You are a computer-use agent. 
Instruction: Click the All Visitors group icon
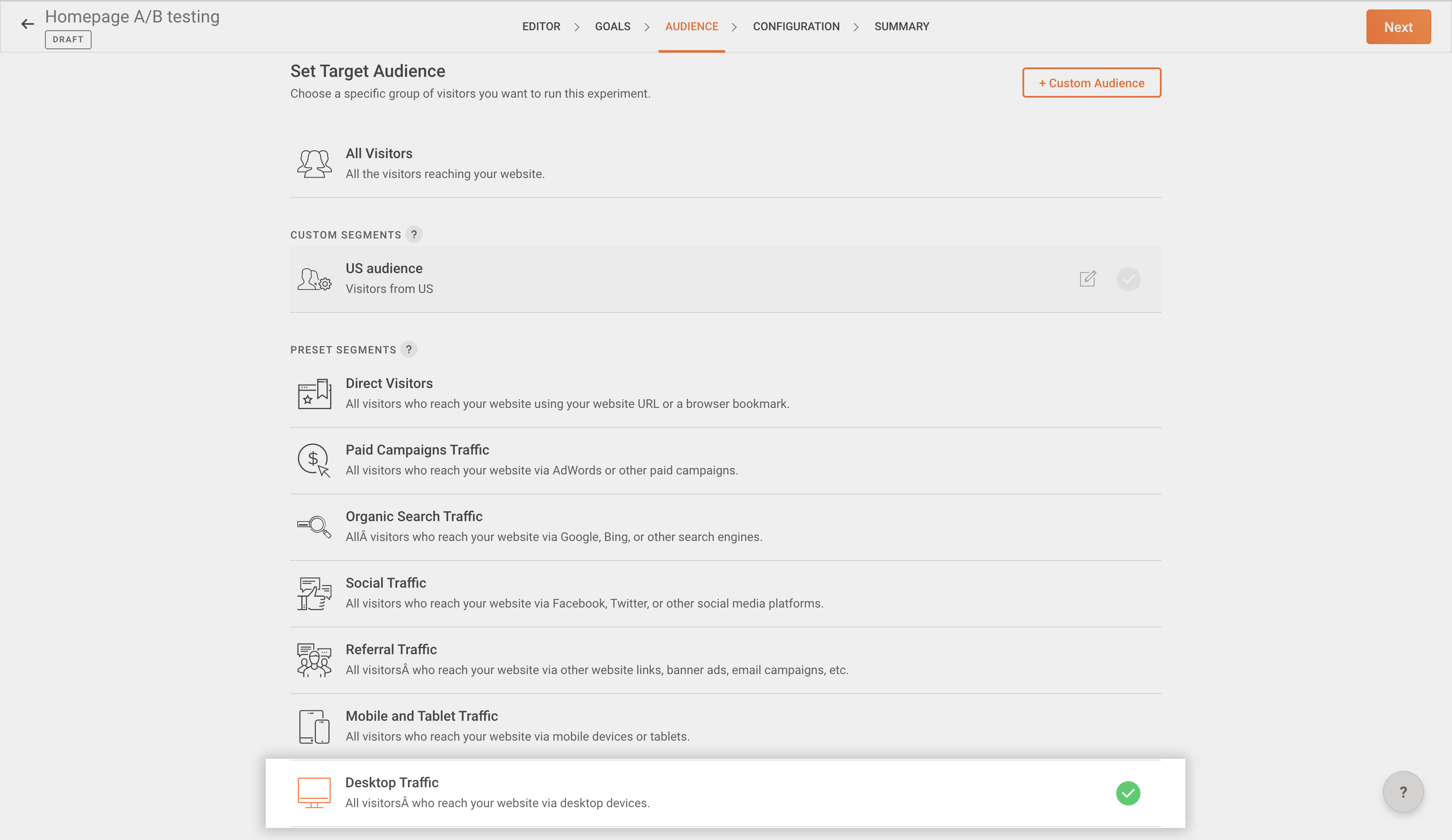coord(314,164)
